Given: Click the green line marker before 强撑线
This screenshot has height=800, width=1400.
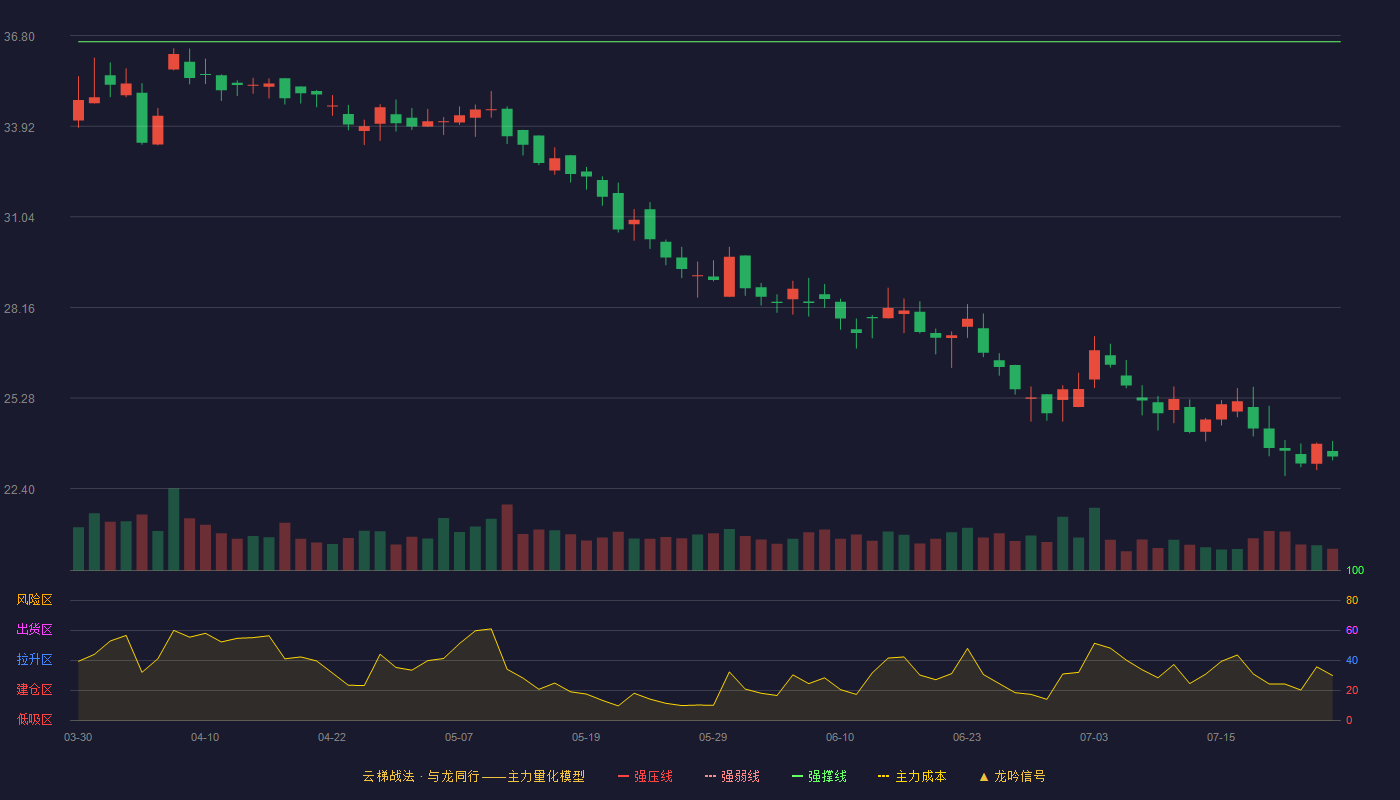Looking at the screenshot, I should (797, 776).
